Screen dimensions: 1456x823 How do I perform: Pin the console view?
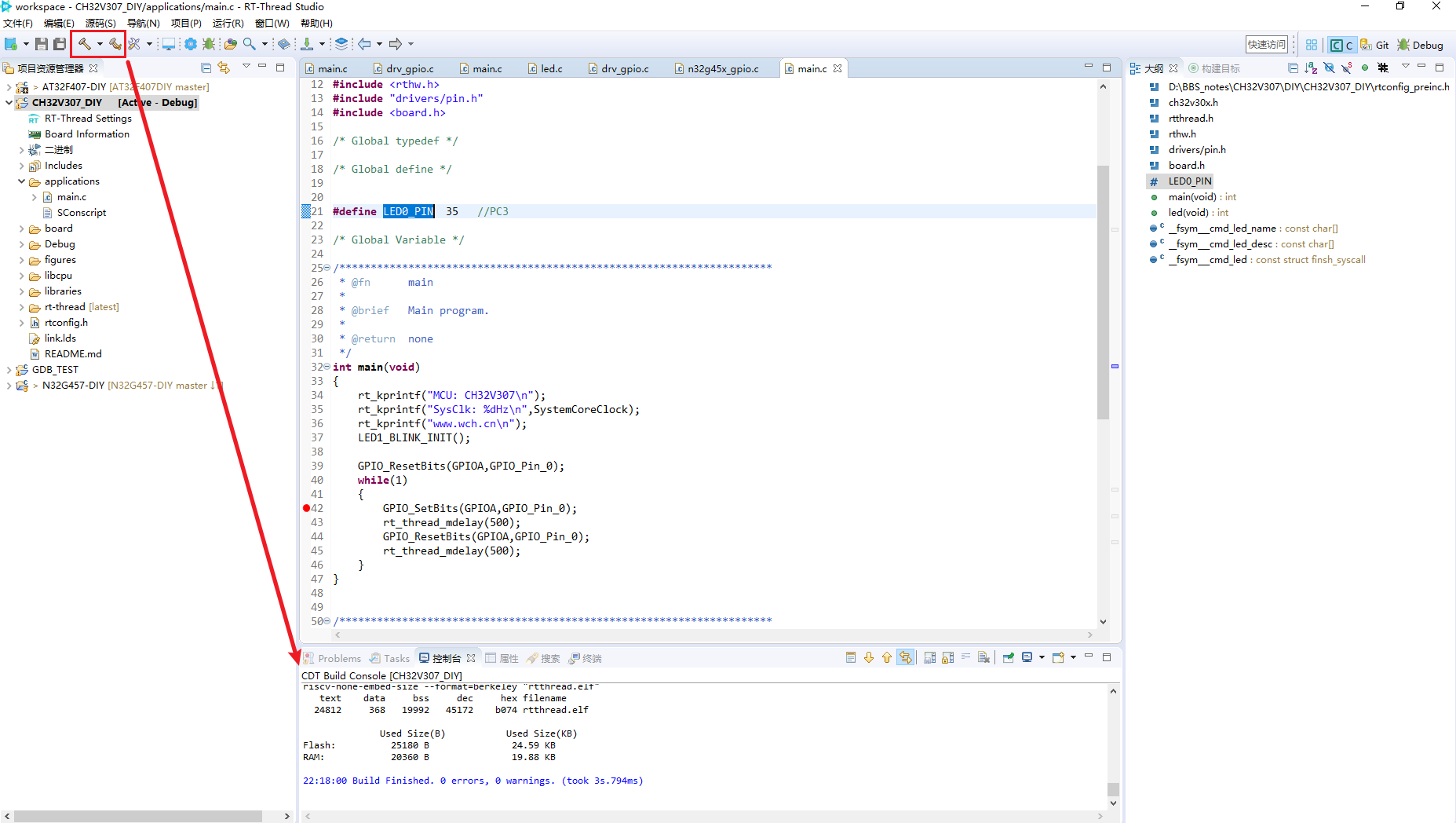coord(1009,657)
